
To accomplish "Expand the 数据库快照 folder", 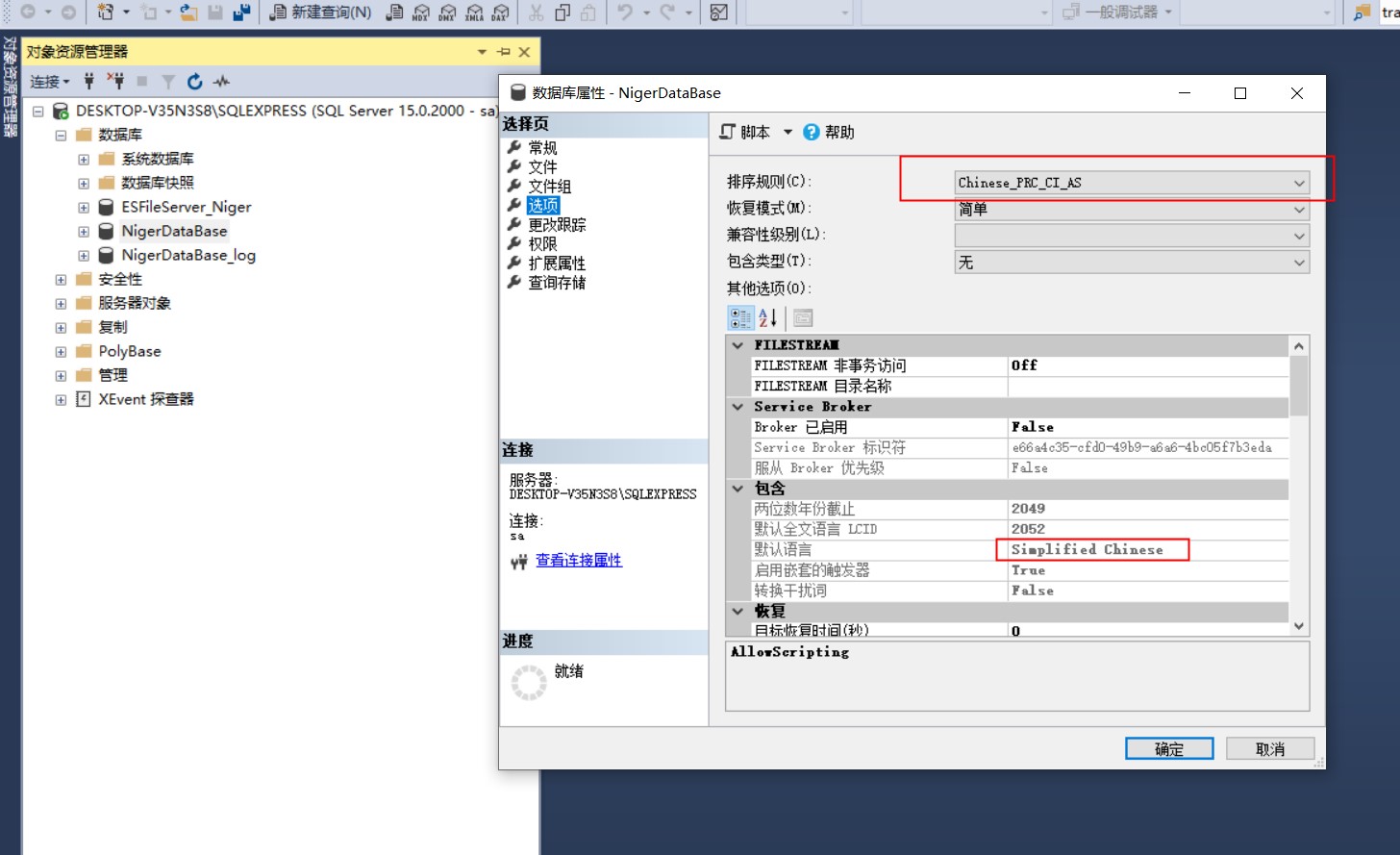I will tap(84, 184).
